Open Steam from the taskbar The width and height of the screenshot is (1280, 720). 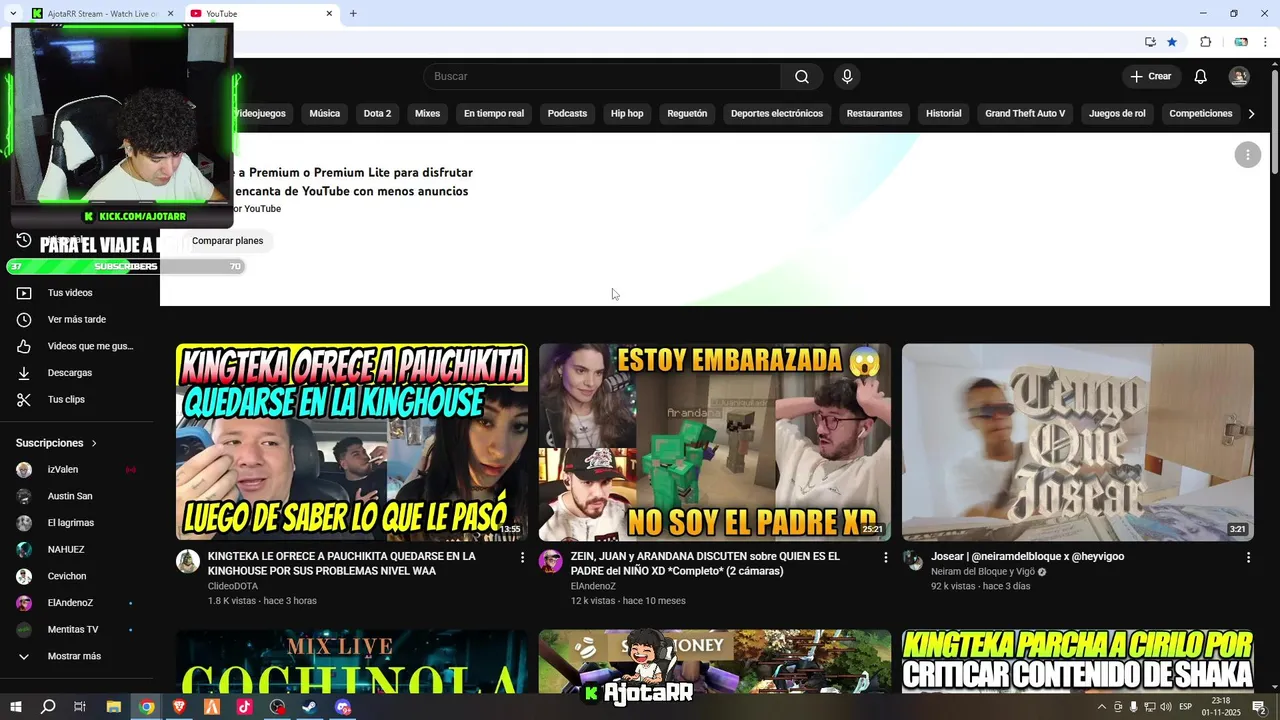pyautogui.click(x=310, y=707)
